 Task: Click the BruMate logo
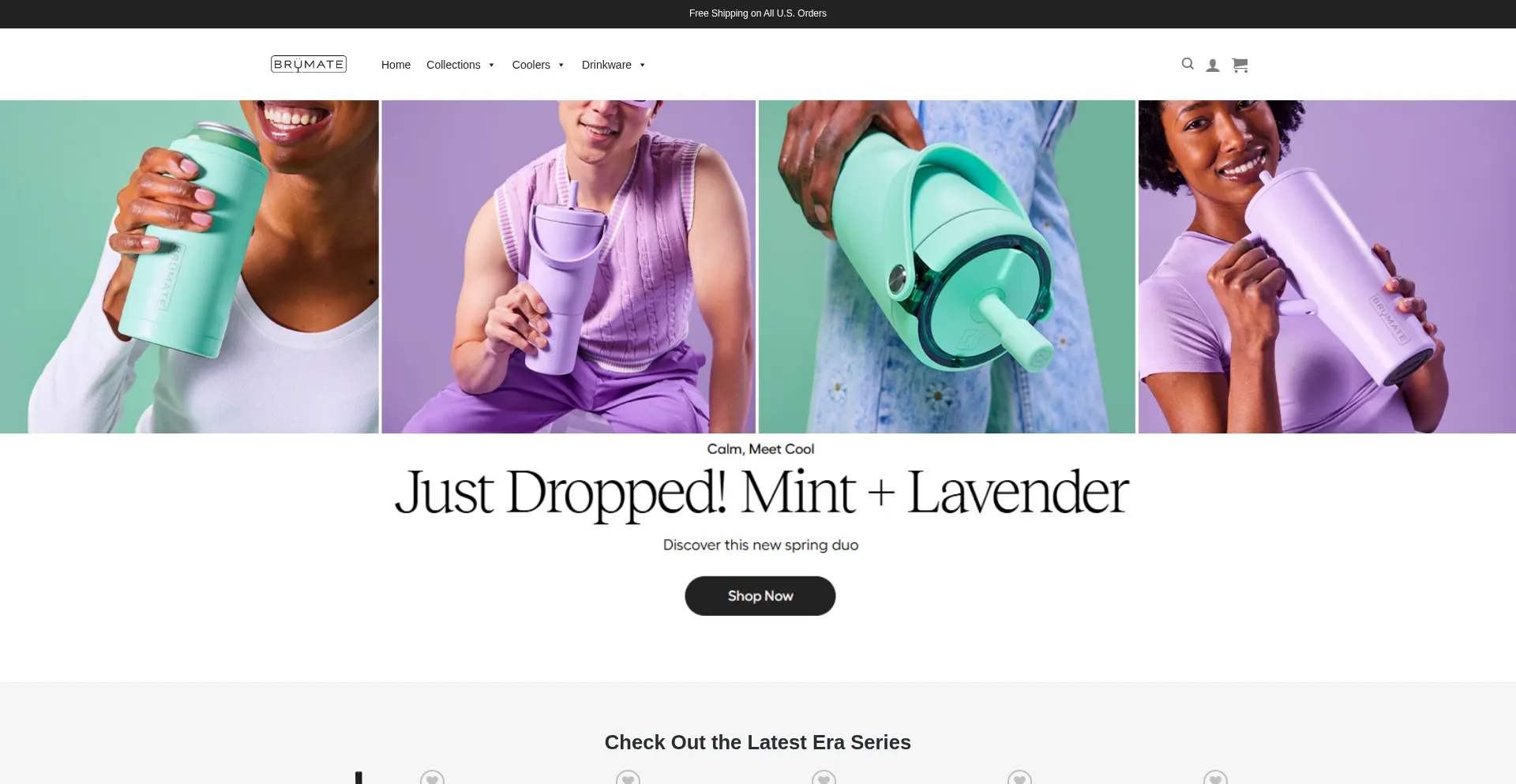[309, 64]
